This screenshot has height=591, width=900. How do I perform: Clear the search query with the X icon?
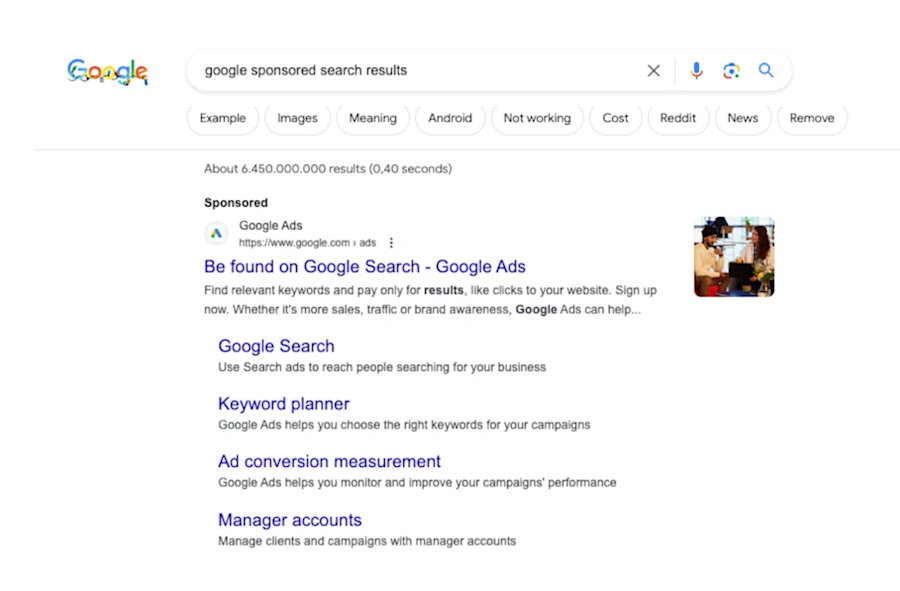pos(653,70)
